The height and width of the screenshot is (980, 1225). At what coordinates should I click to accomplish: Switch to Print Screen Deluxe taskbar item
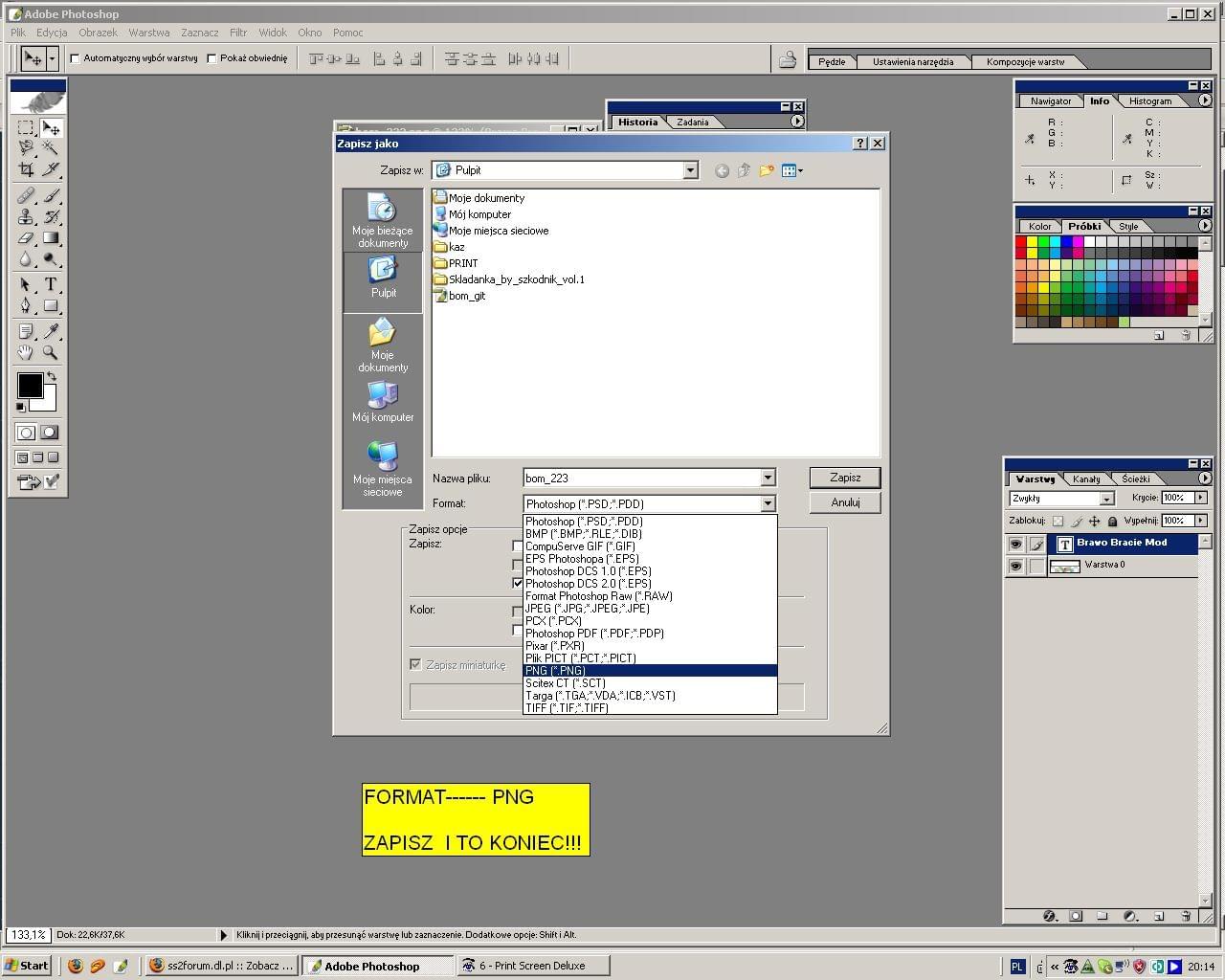point(532,966)
